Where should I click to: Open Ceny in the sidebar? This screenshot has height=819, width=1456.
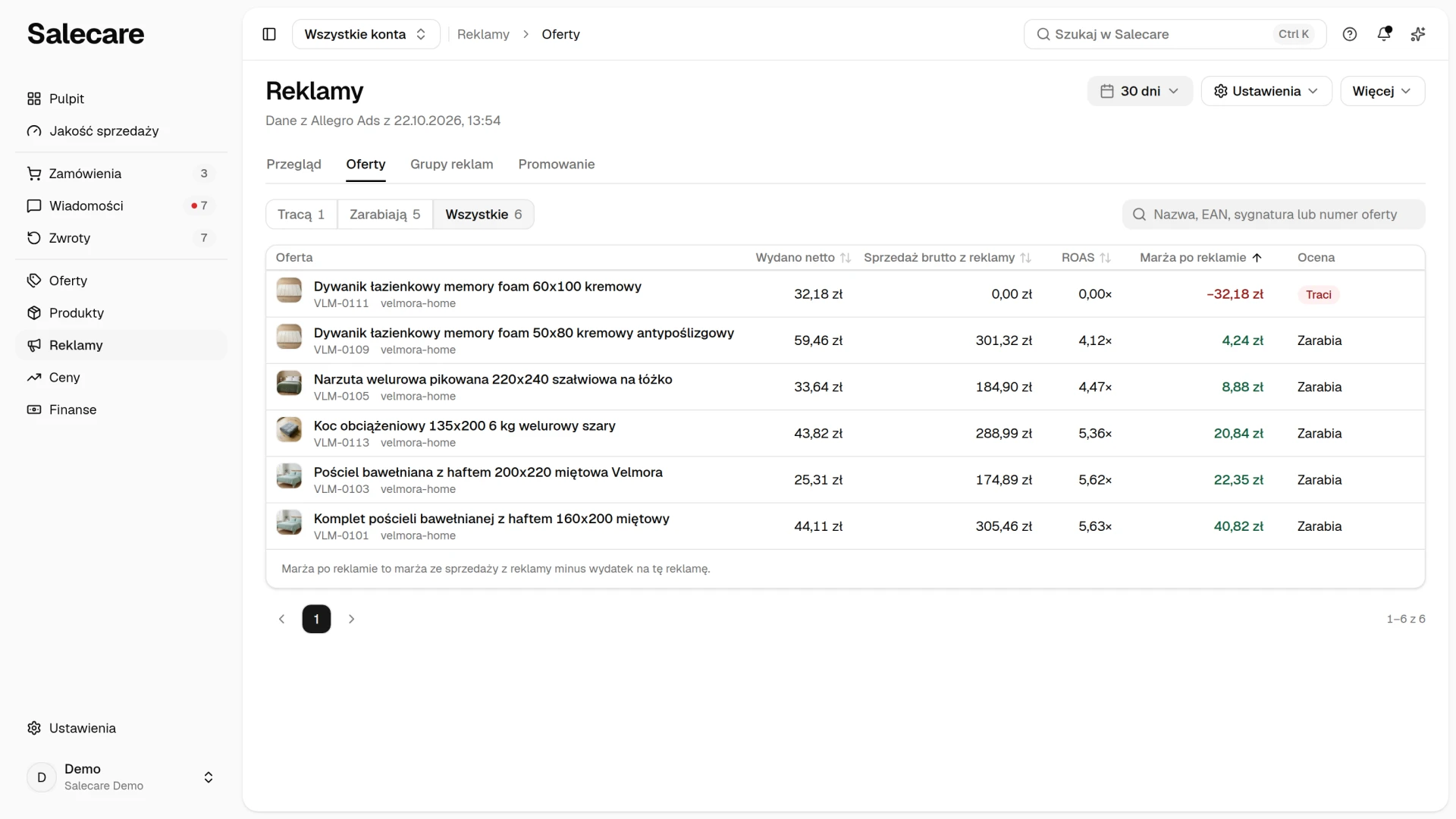(x=121, y=378)
